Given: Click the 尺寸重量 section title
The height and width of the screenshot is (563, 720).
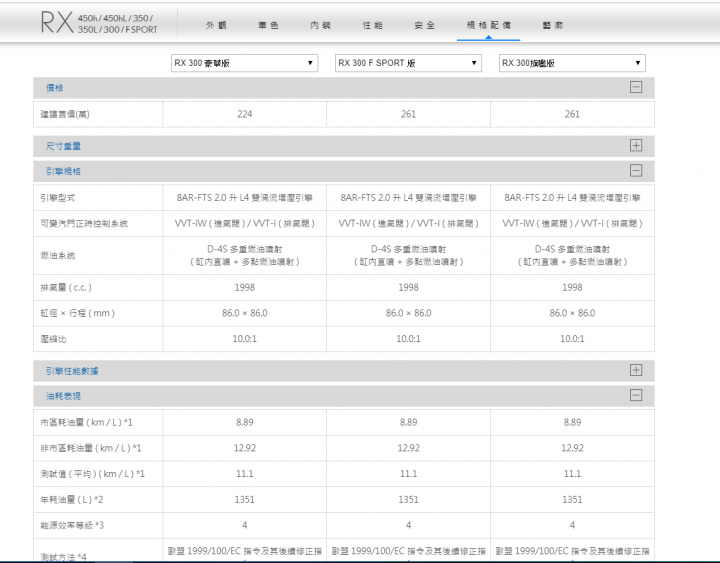Looking at the screenshot, I should click(63, 146).
